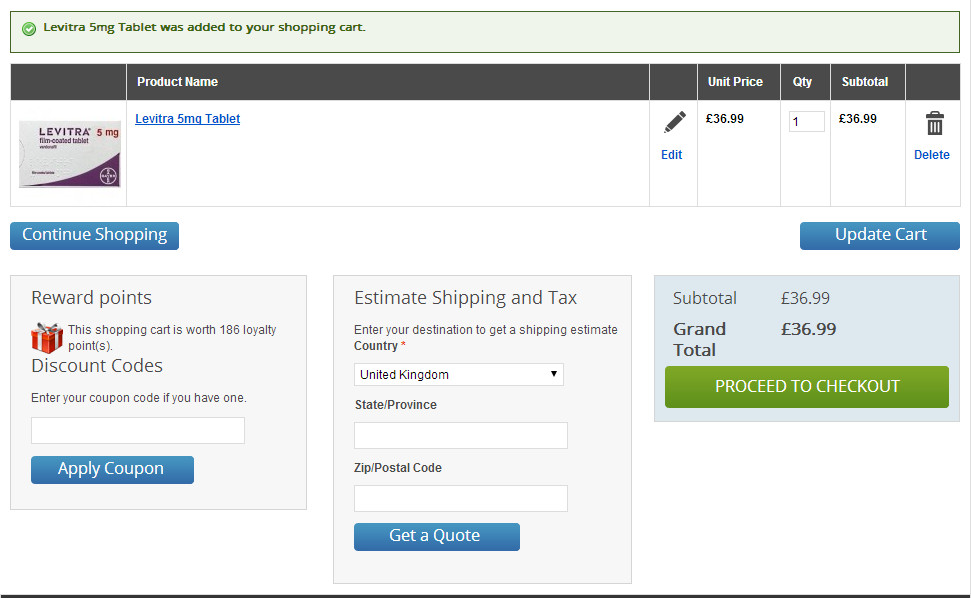Click the Edit text link
The height and width of the screenshot is (598, 971).
(671, 155)
